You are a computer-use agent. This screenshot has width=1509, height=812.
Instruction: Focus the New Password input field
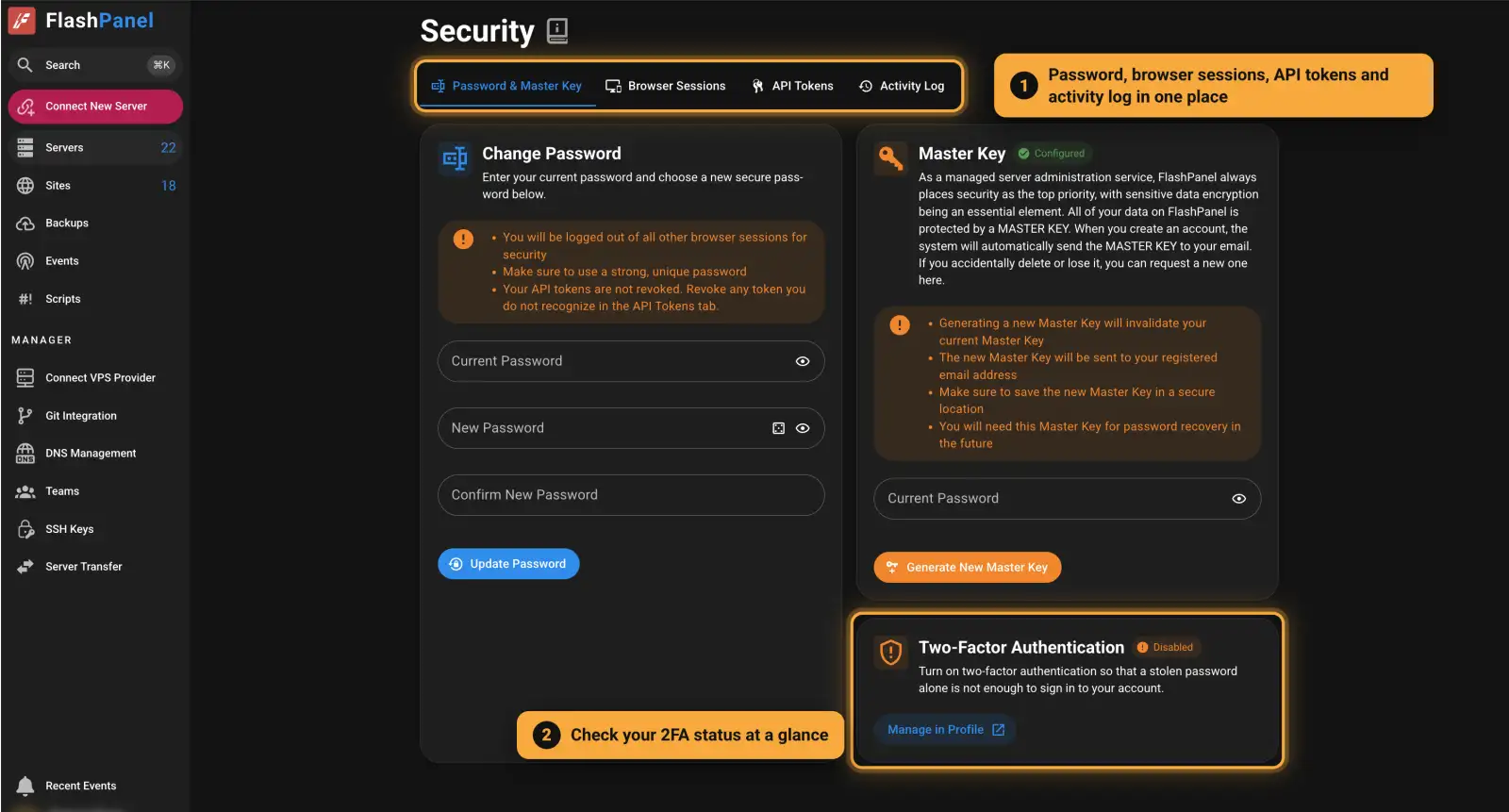[631, 428]
